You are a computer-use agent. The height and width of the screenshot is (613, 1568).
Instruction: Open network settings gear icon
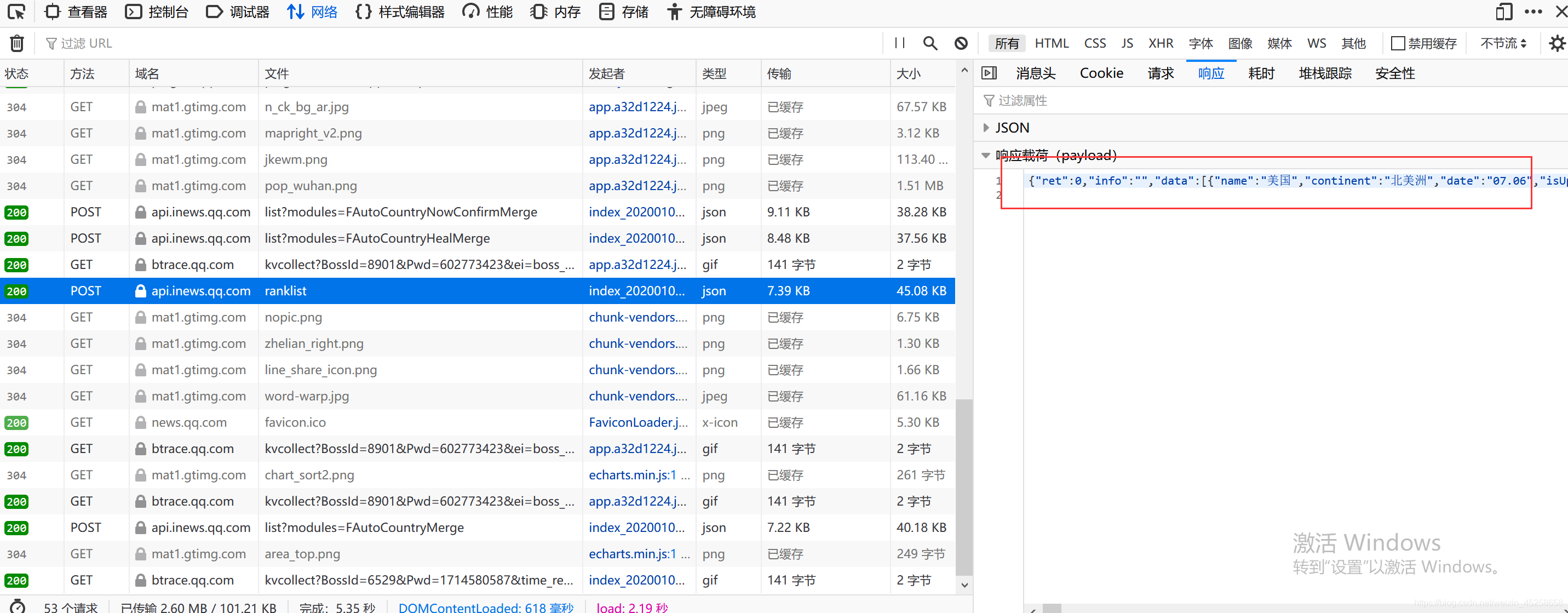[1556, 43]
